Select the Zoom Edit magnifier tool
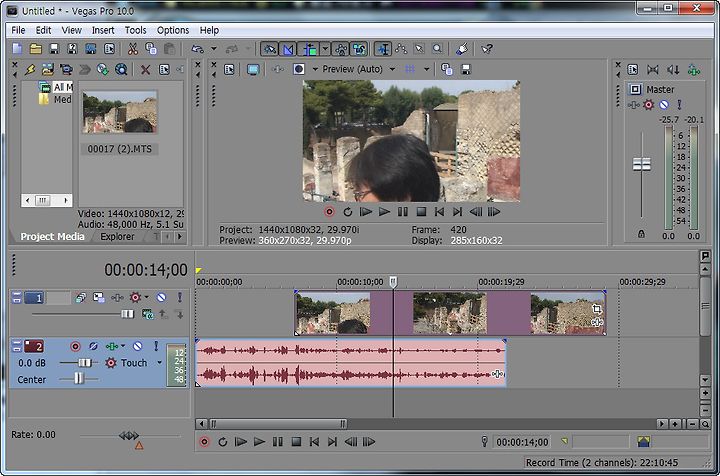This screenshot has height=476, width=720. pos(437,49)
